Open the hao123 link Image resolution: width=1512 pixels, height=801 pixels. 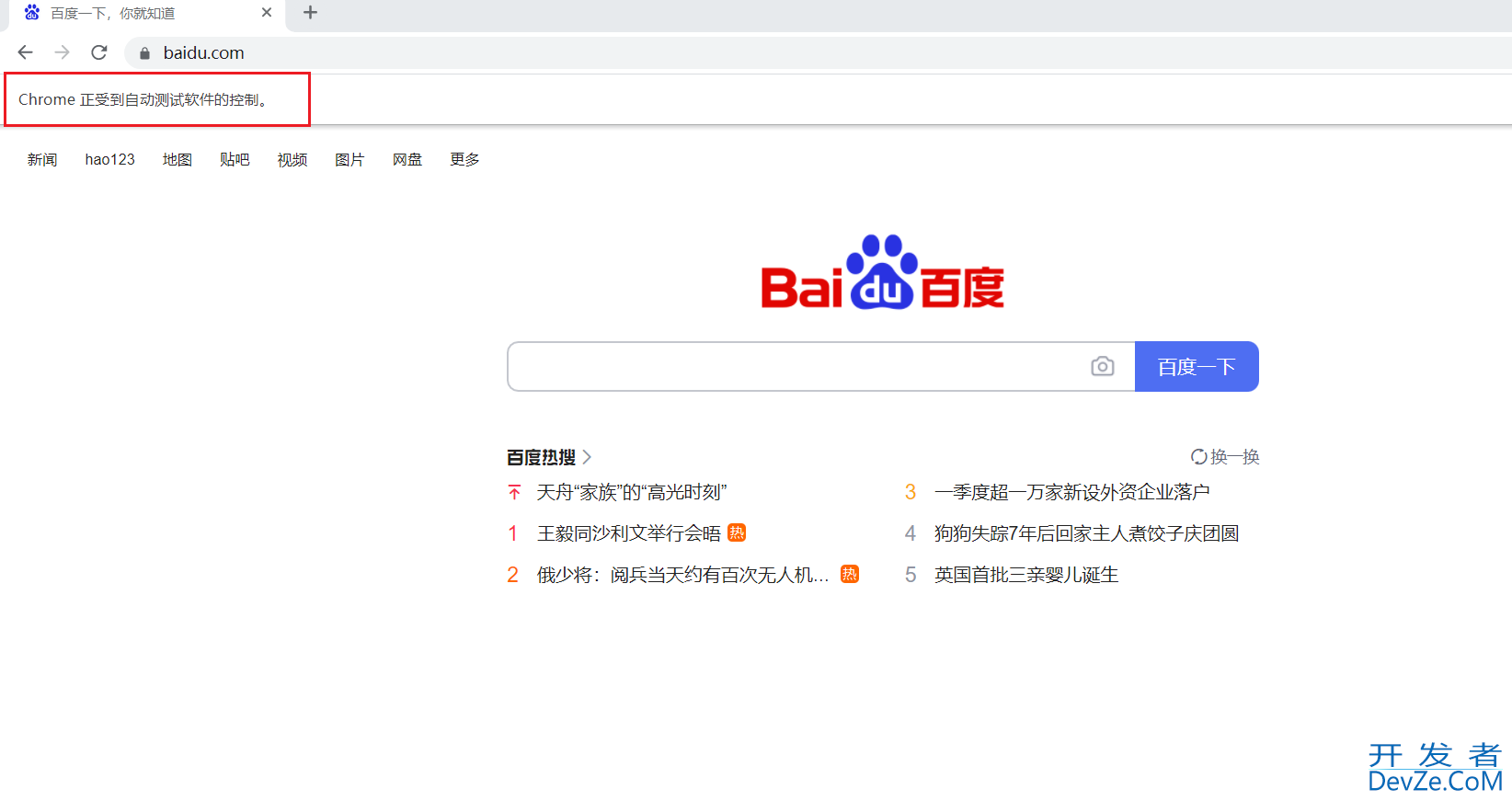tap(110, 160)
